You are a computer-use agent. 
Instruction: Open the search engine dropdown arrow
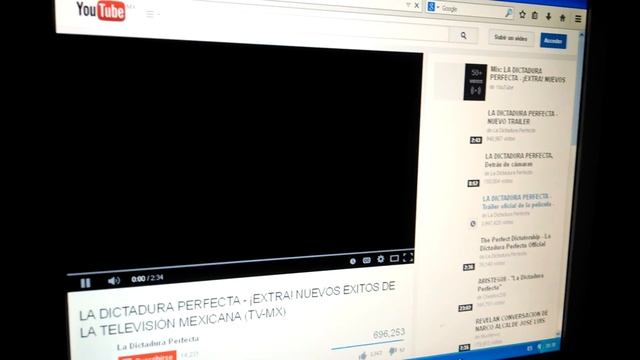click(x=438, y=7)
